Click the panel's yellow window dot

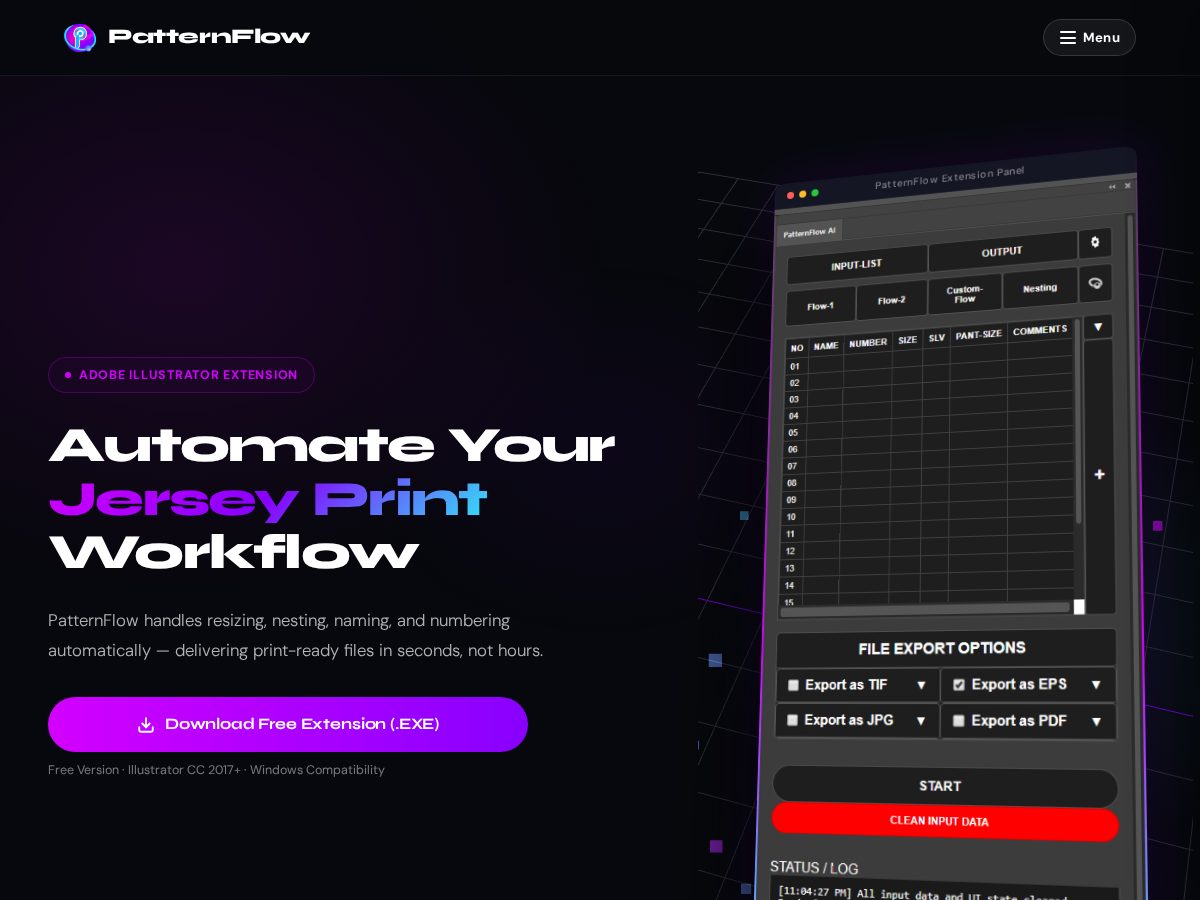pyautogui.click(x=802, y=194)
